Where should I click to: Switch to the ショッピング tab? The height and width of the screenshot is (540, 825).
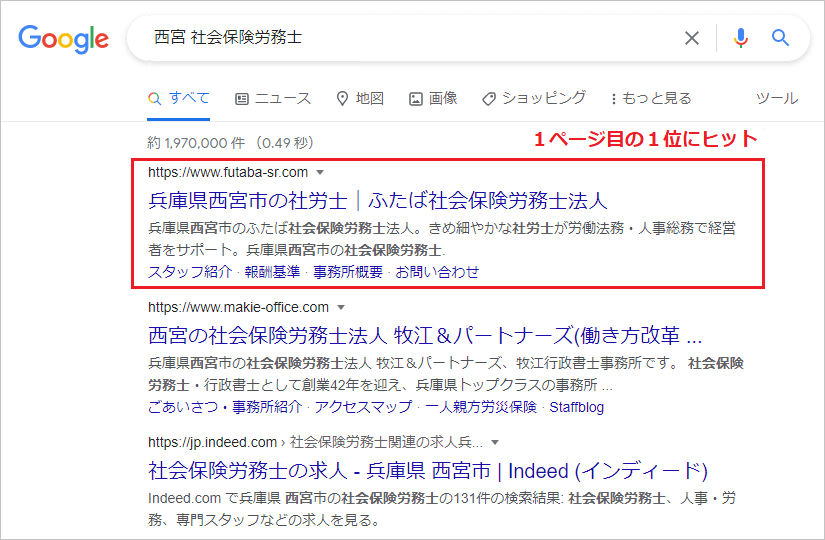click(534, 98)
